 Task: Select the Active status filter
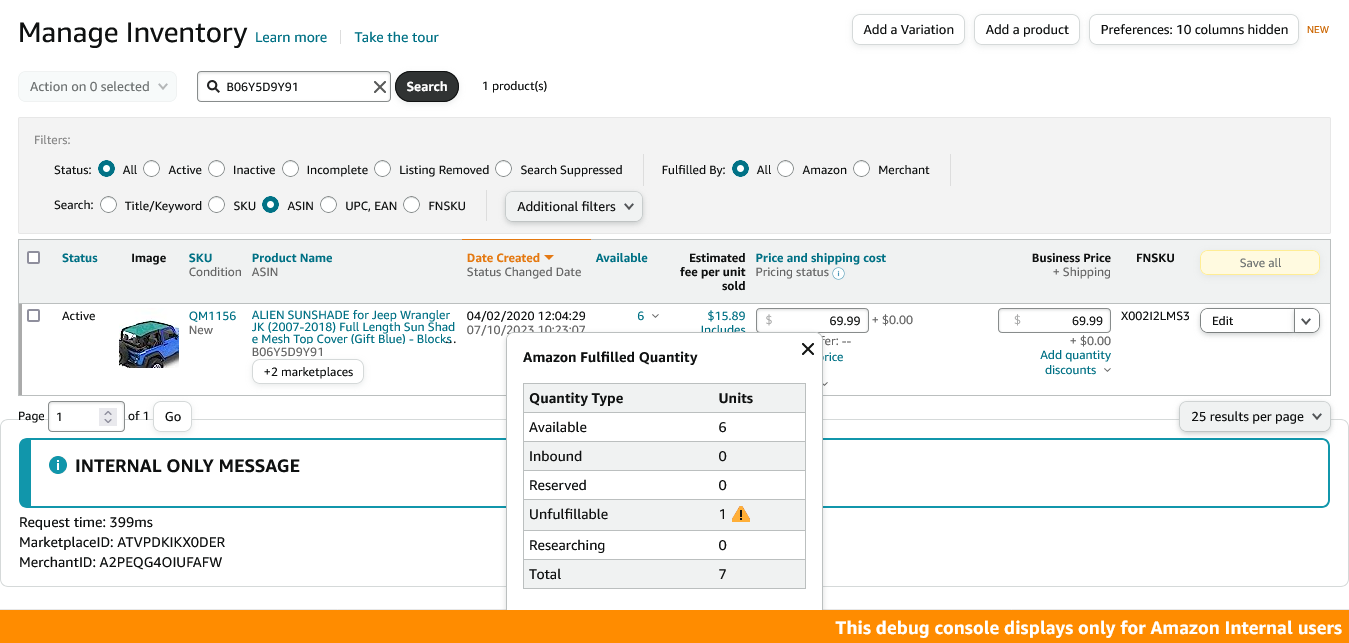pyautogui.click(x=151, y=169)
